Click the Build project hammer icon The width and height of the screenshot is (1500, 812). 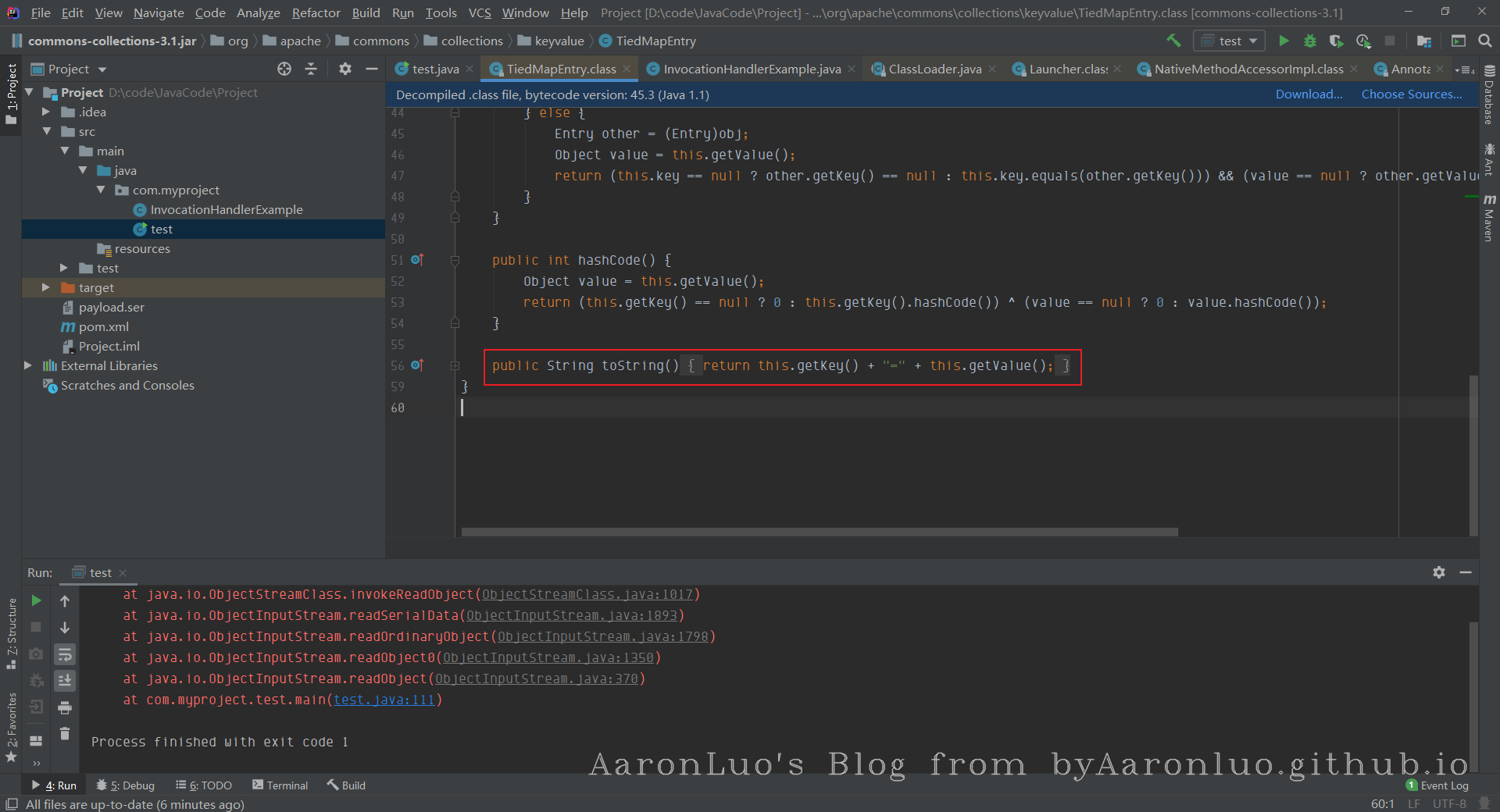(1173, 41)
